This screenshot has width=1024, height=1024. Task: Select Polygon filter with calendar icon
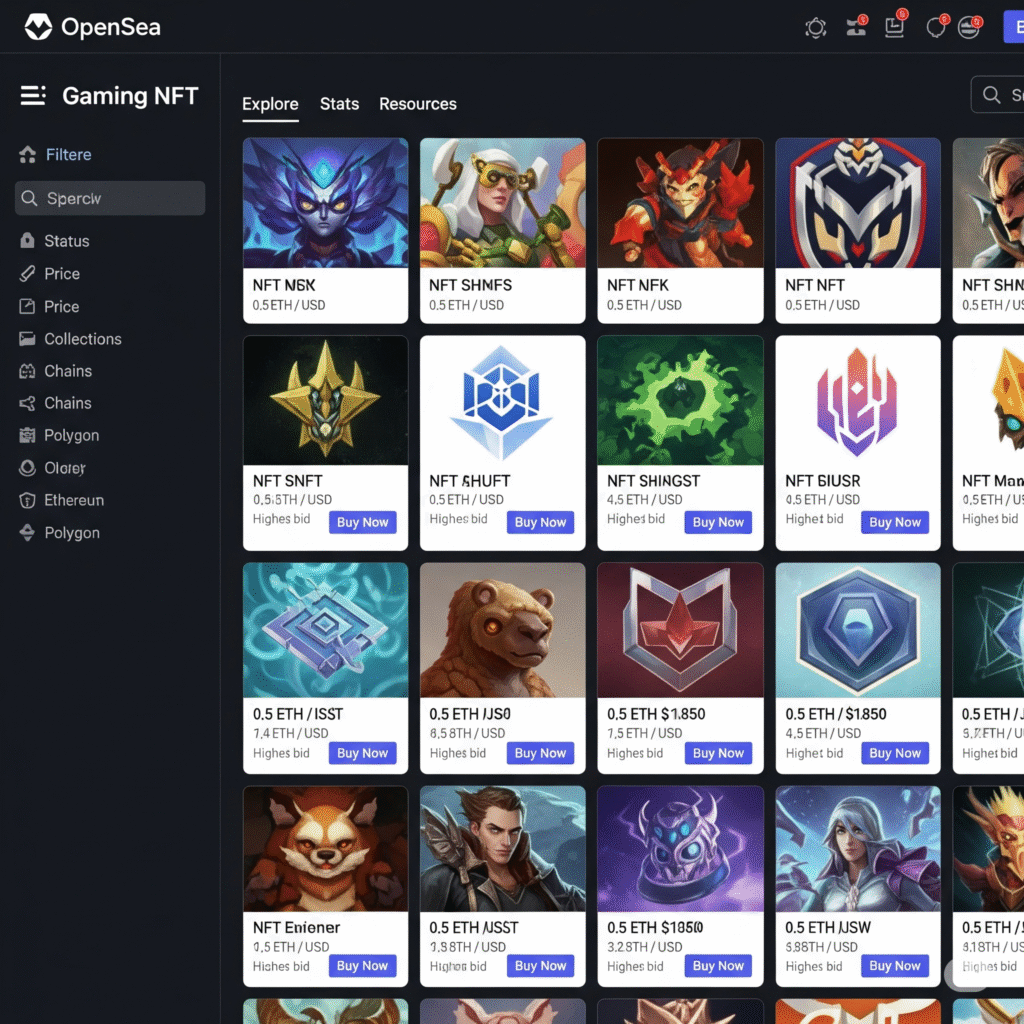(59, 435)
